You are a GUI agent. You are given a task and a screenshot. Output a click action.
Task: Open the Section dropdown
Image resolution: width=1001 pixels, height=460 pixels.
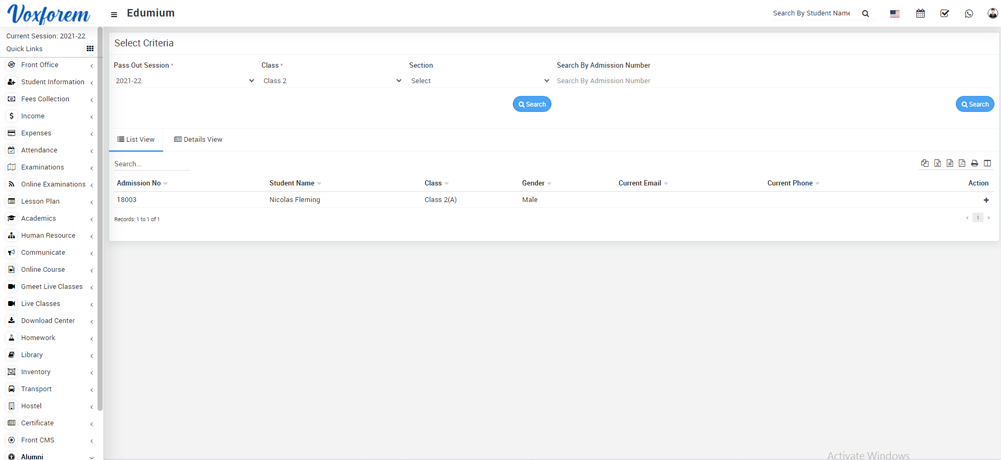tap(479, 81)
